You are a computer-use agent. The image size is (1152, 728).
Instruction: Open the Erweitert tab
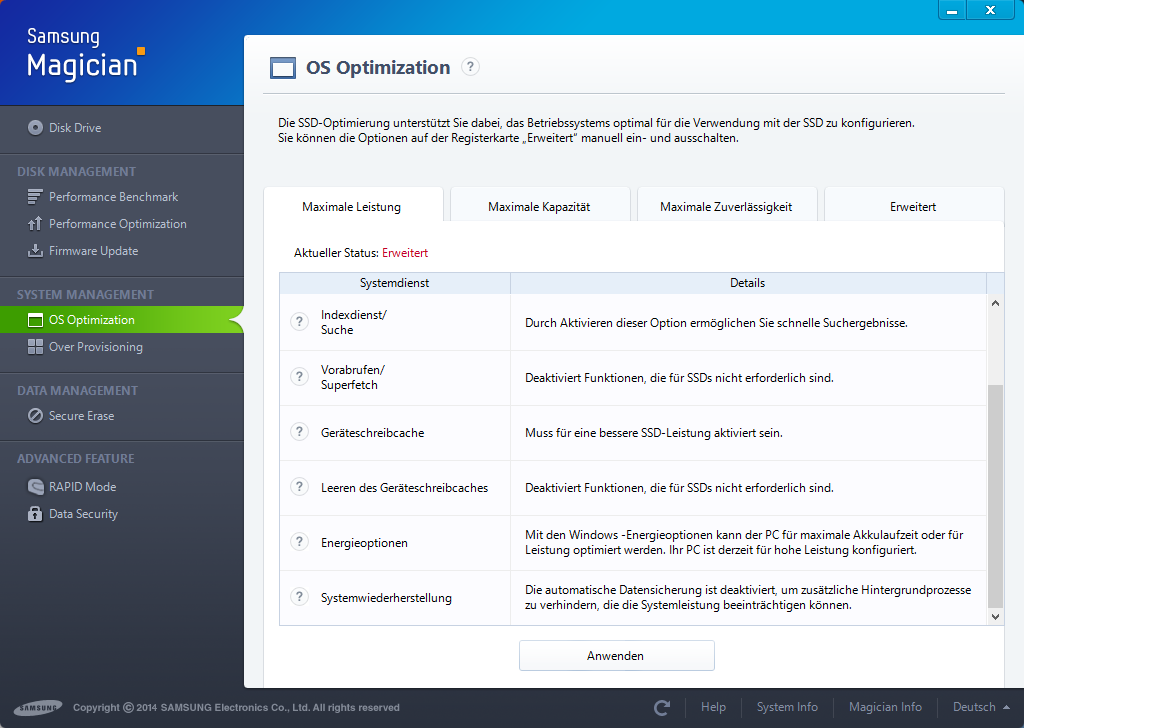913,206
